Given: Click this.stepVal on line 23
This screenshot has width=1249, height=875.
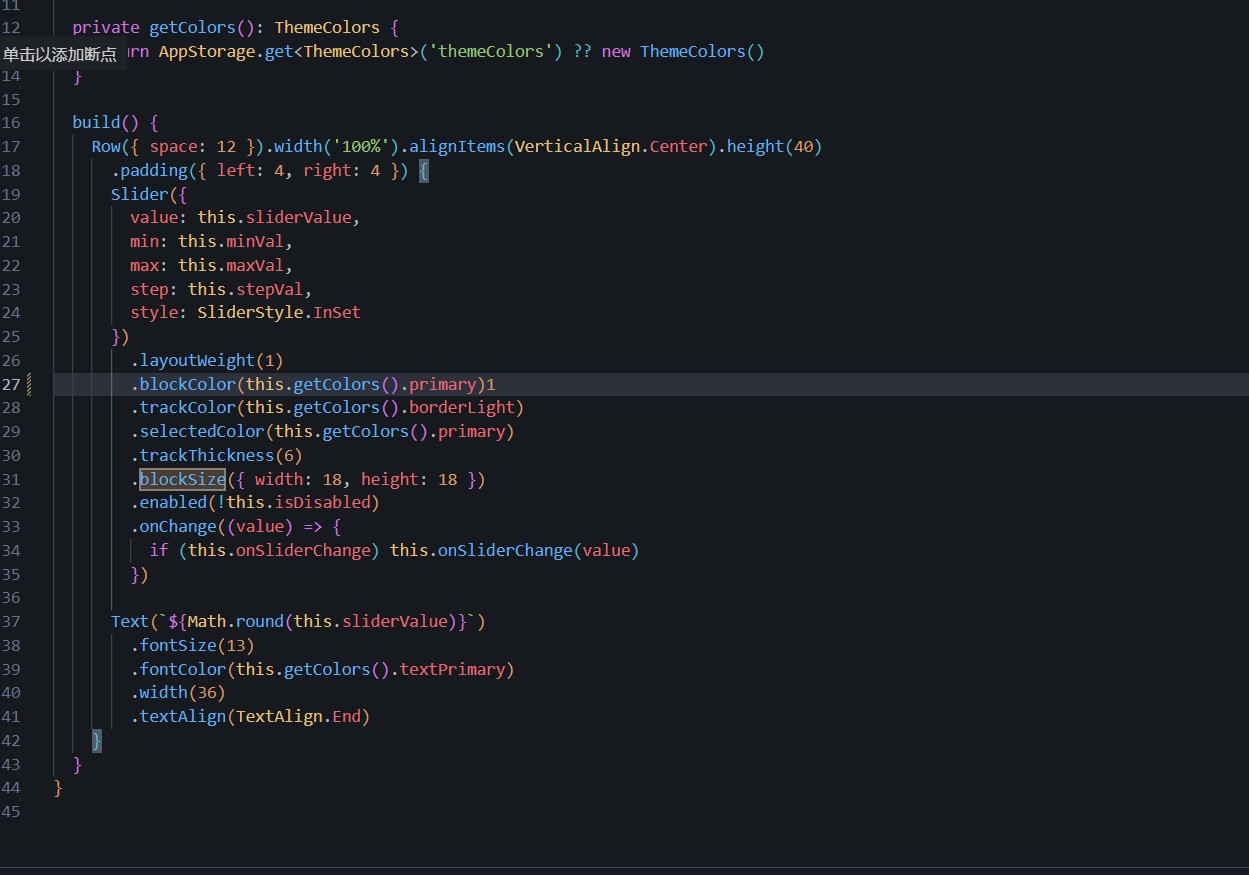Looking at the screenshot, I should tap(245, 289).
